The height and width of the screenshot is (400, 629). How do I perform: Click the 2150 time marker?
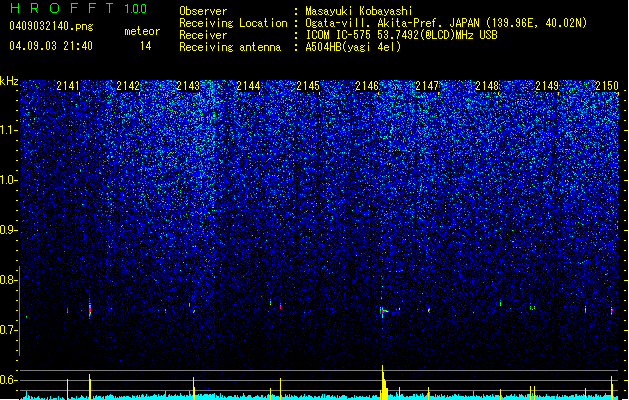click(x=607, y=86)
